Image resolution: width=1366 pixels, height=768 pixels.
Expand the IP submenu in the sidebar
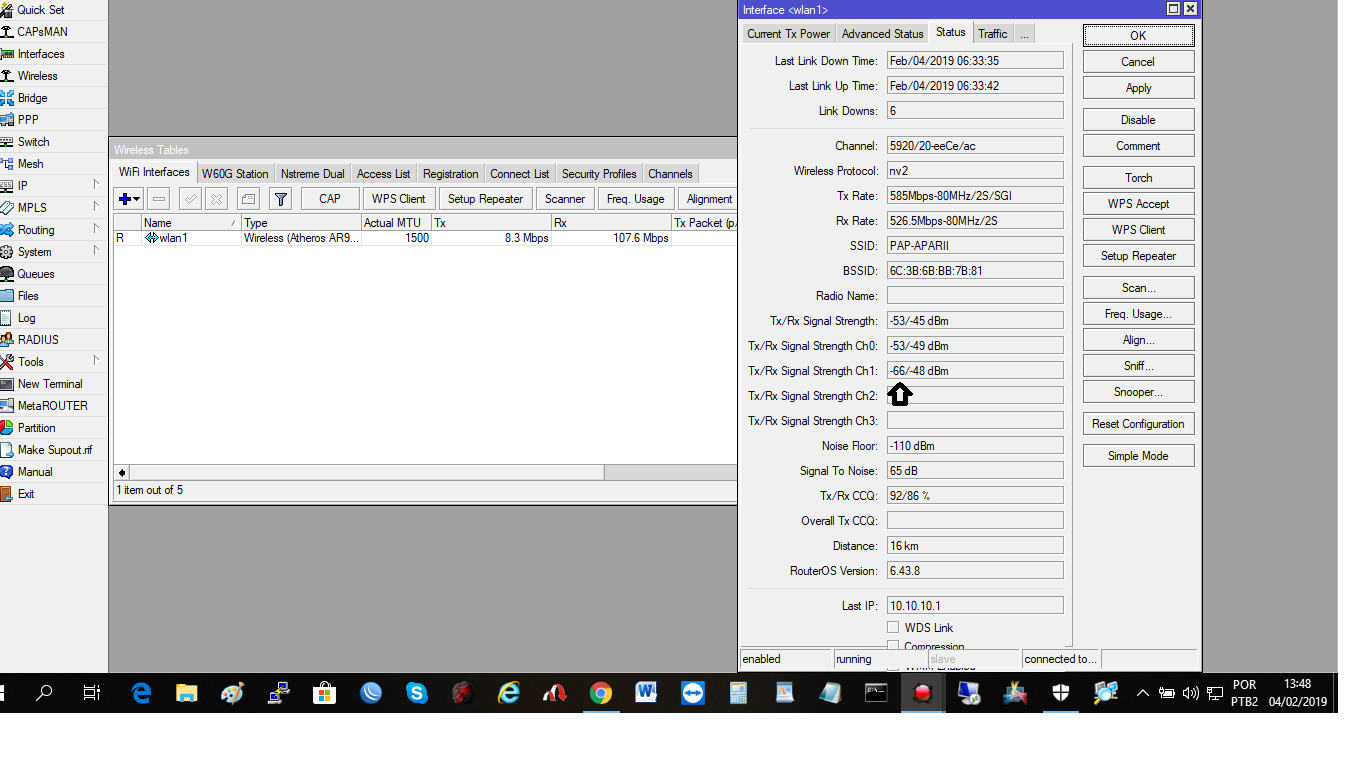[x=96, y=185]
